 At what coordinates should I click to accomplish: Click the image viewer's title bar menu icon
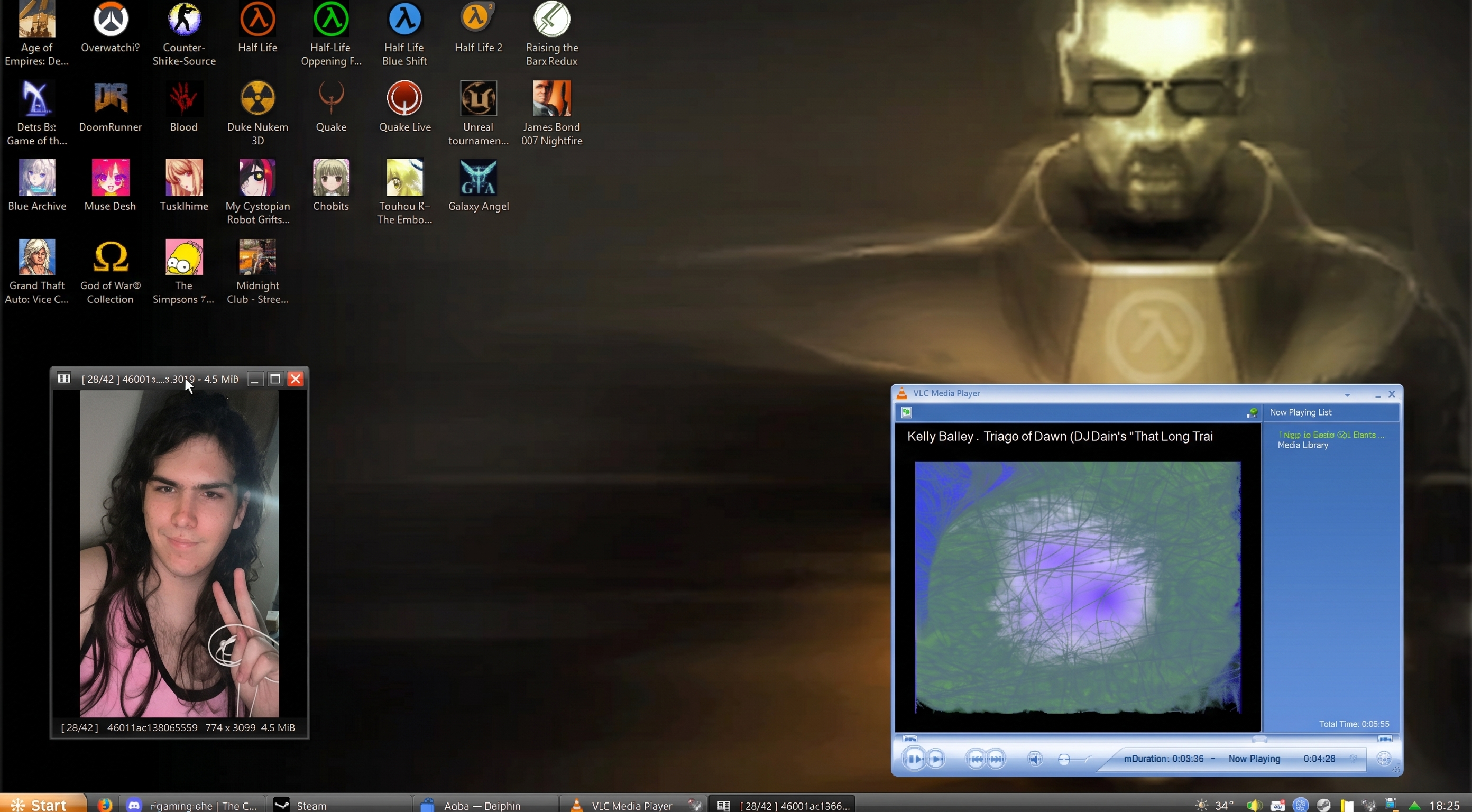pyautogui.click(x=64, y=379)
